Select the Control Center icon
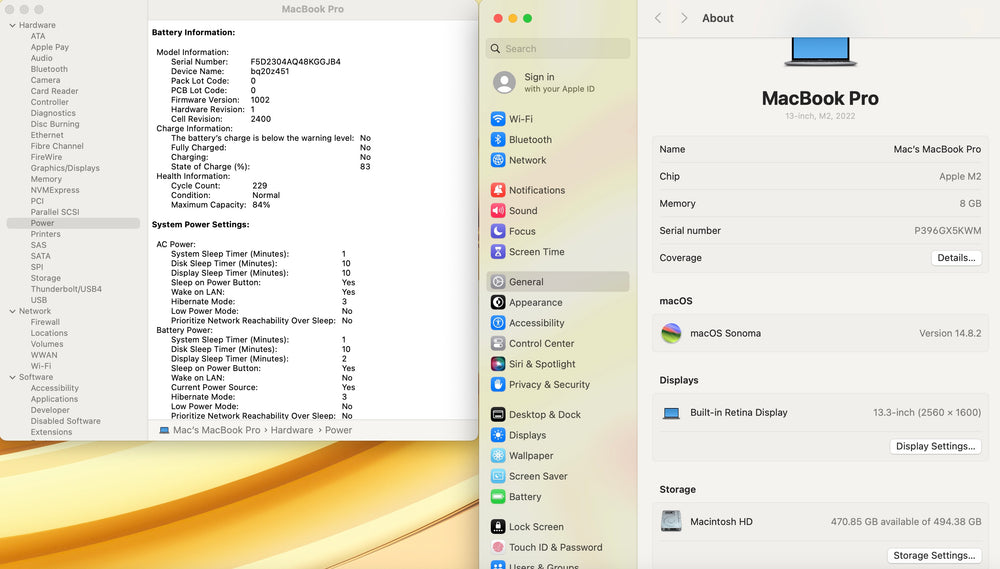The width and height of the screenshot is (1000, 569). (498, 344)
